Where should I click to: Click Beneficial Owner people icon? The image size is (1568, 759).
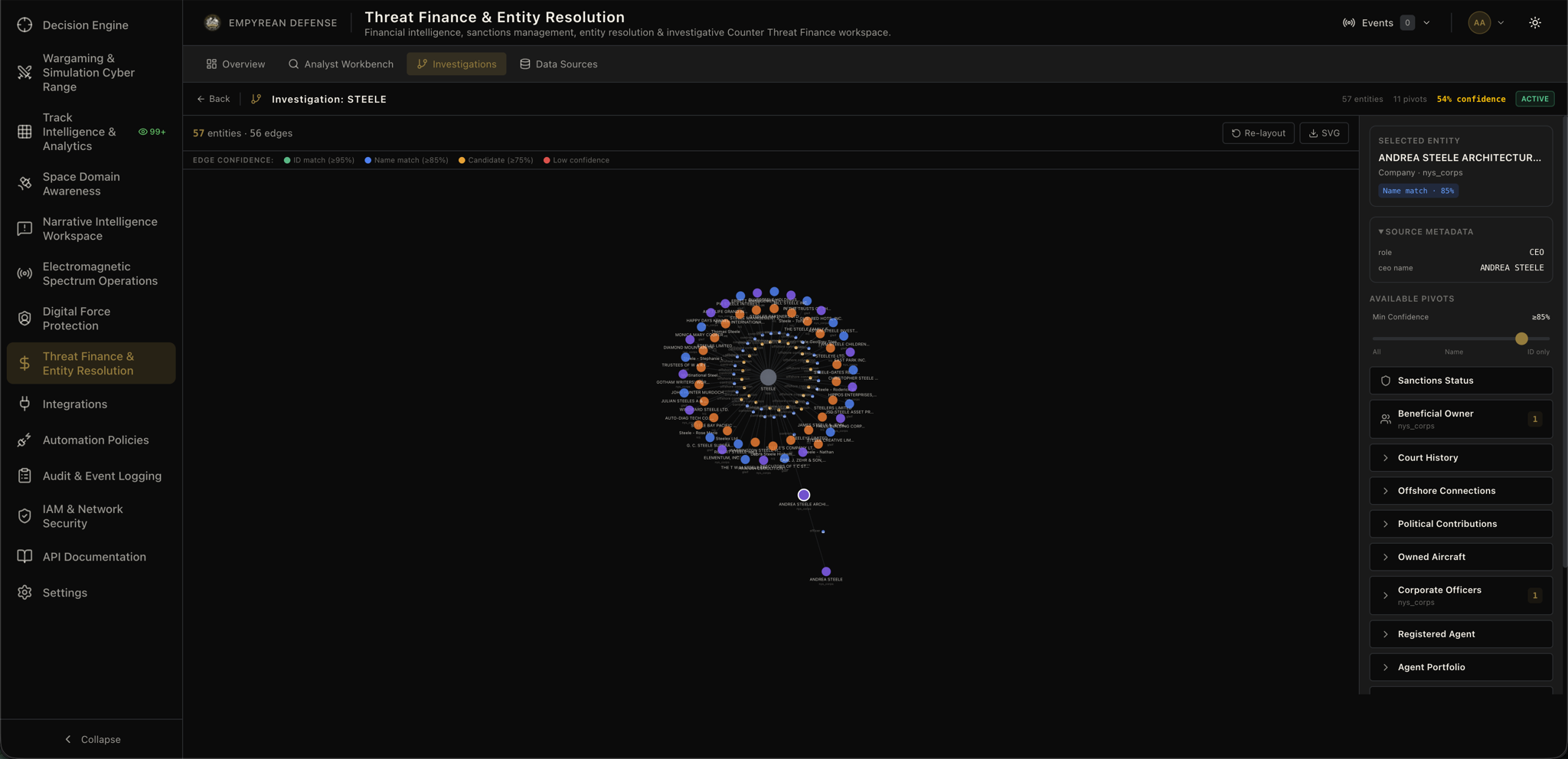pyautogui.click(x=1385, y=419)
